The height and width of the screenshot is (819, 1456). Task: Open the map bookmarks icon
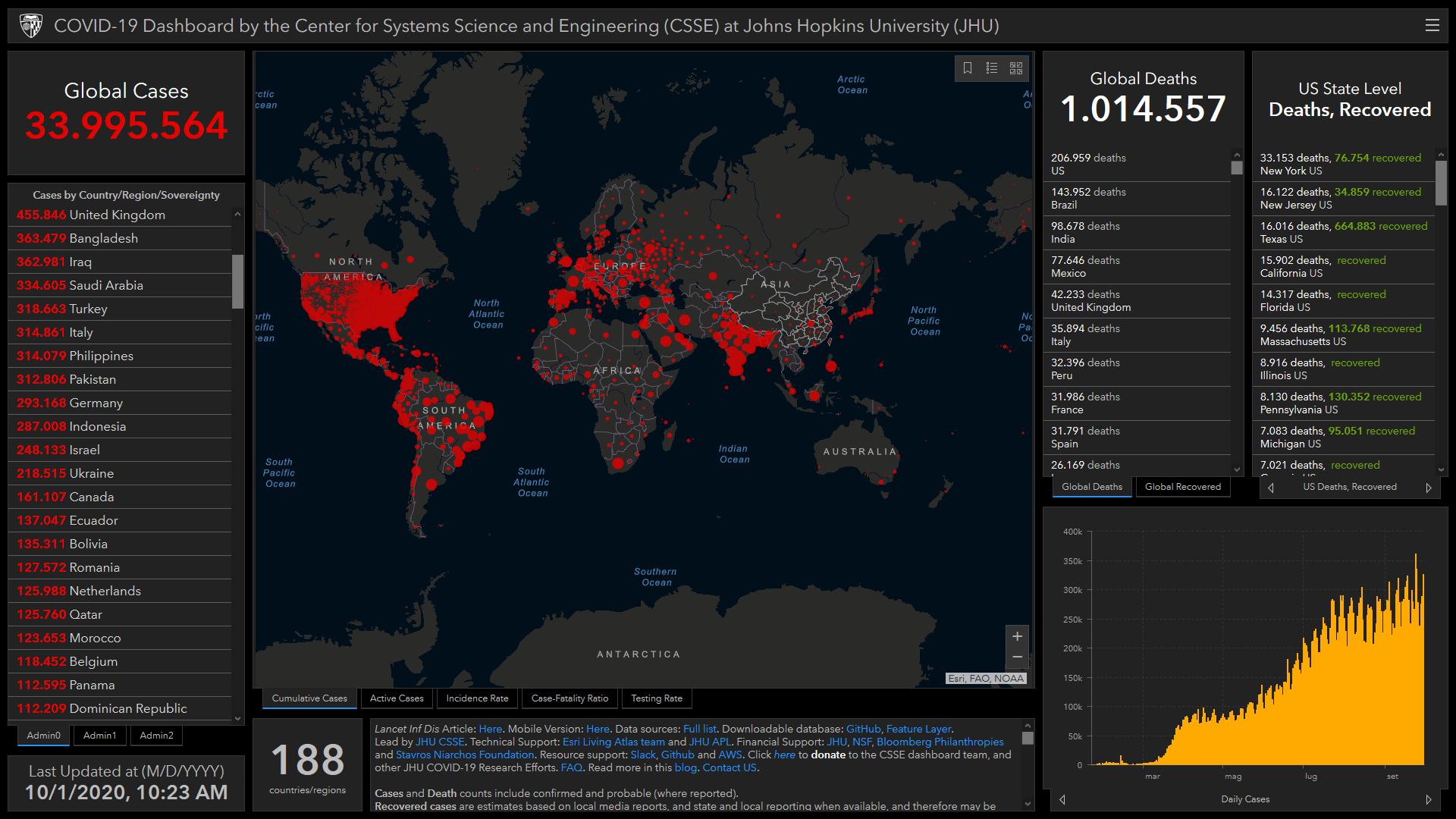click(x=968, y=68)
